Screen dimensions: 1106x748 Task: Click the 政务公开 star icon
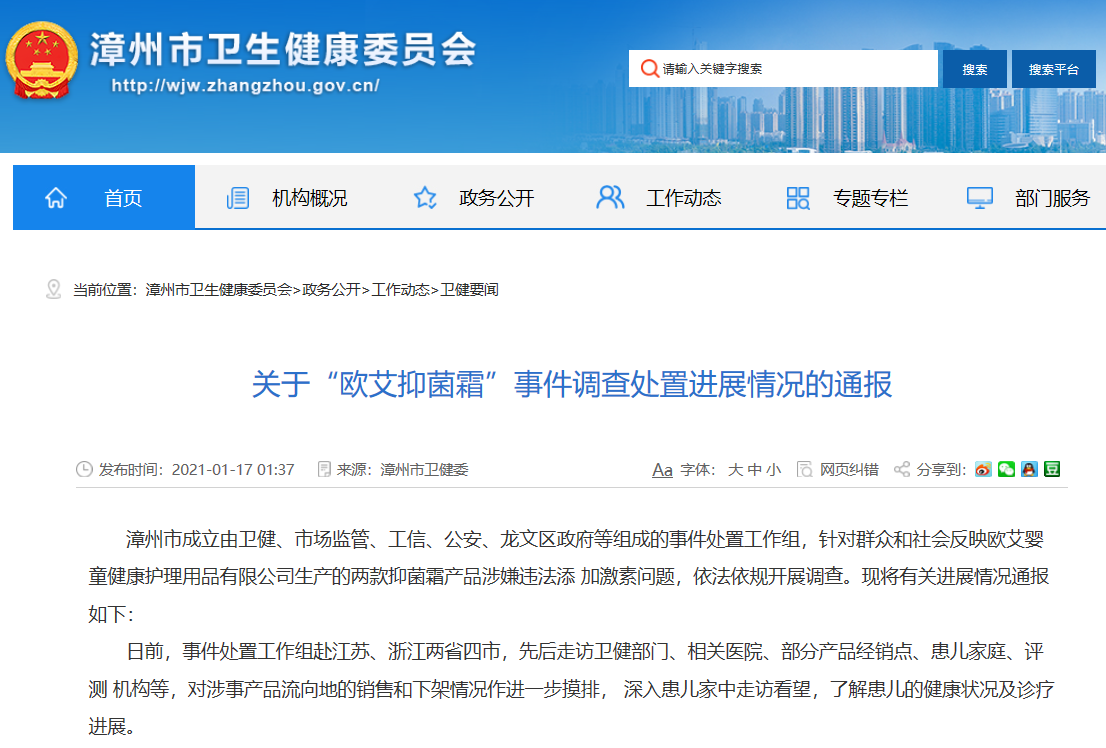click(425, 198)
